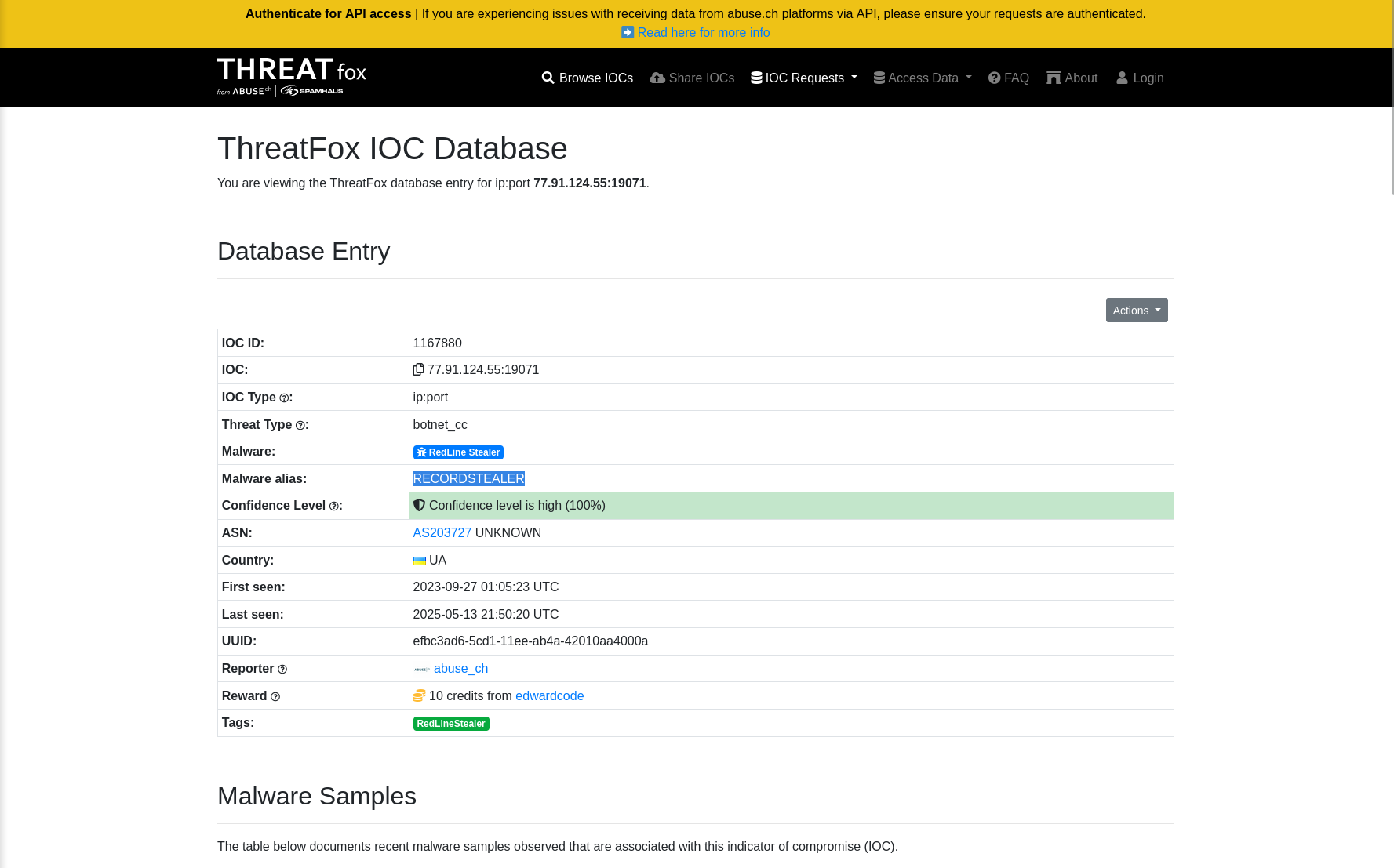Click the Database Entry heading
The height and width of the screenshot is (868, 1394).
point(304,251)
